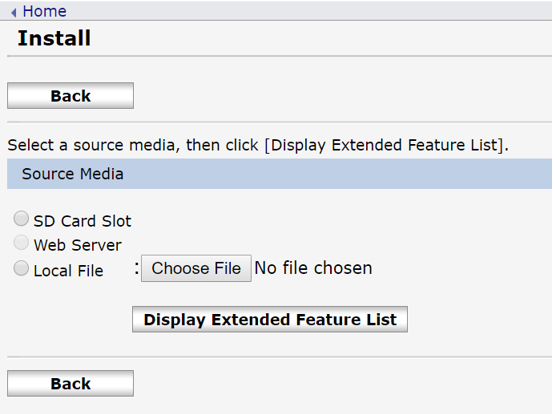This screenshot has width=554, height=414.
Task: Click the Display Extended Feature List button
Action: (270, 319)
